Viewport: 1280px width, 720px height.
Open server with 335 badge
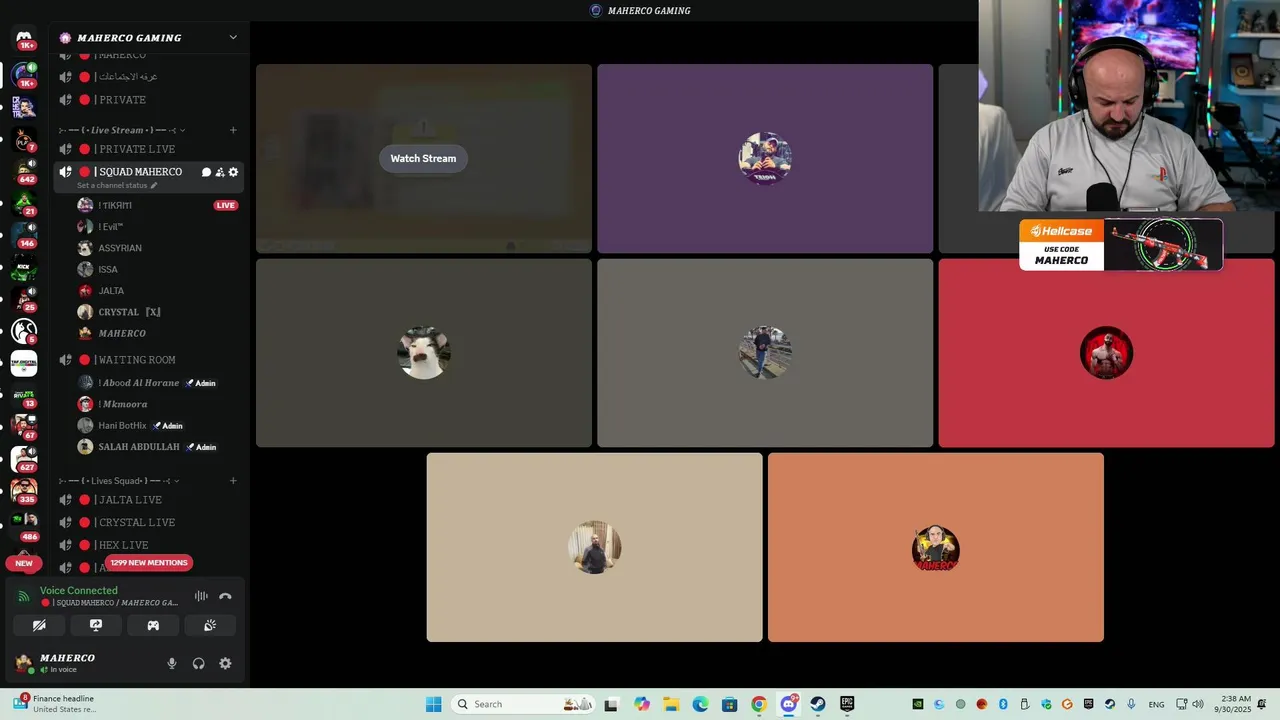point(24,491)
